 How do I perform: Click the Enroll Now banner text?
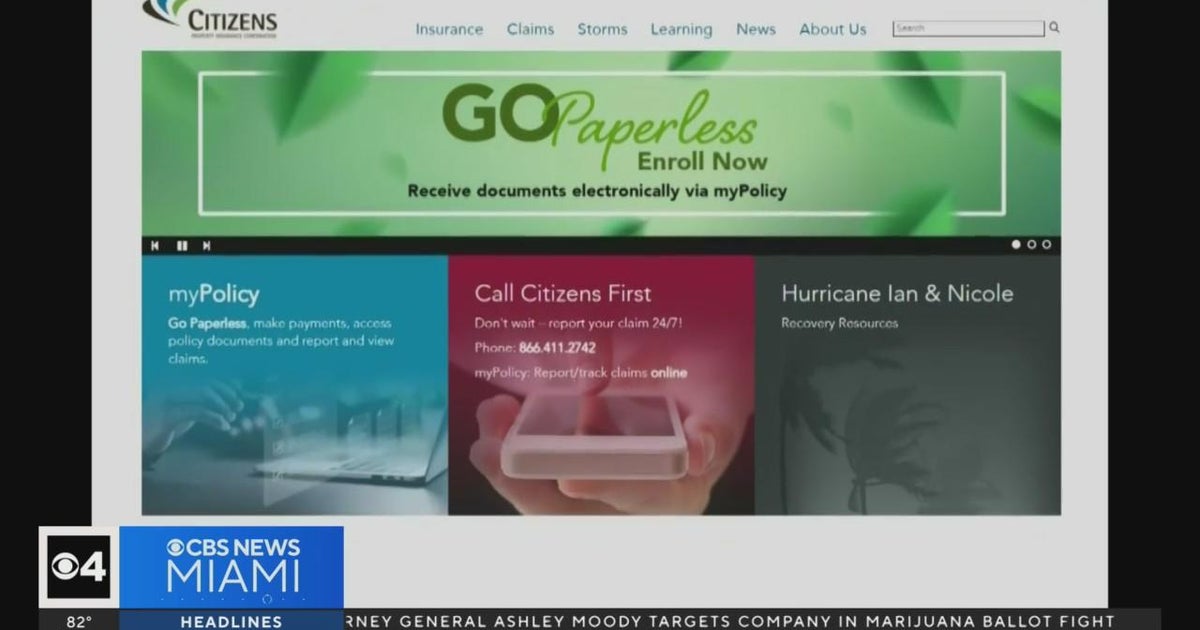[x=703, y=161]
